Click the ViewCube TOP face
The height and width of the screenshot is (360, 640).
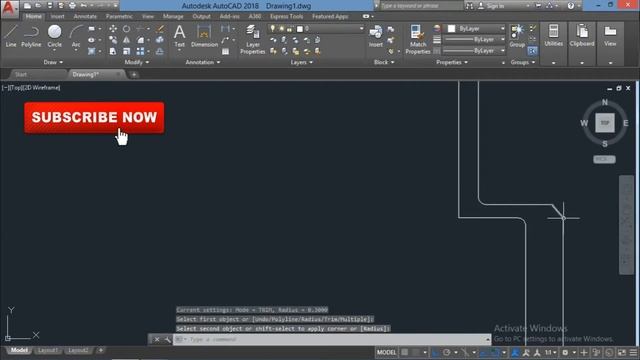pos(604,123)
